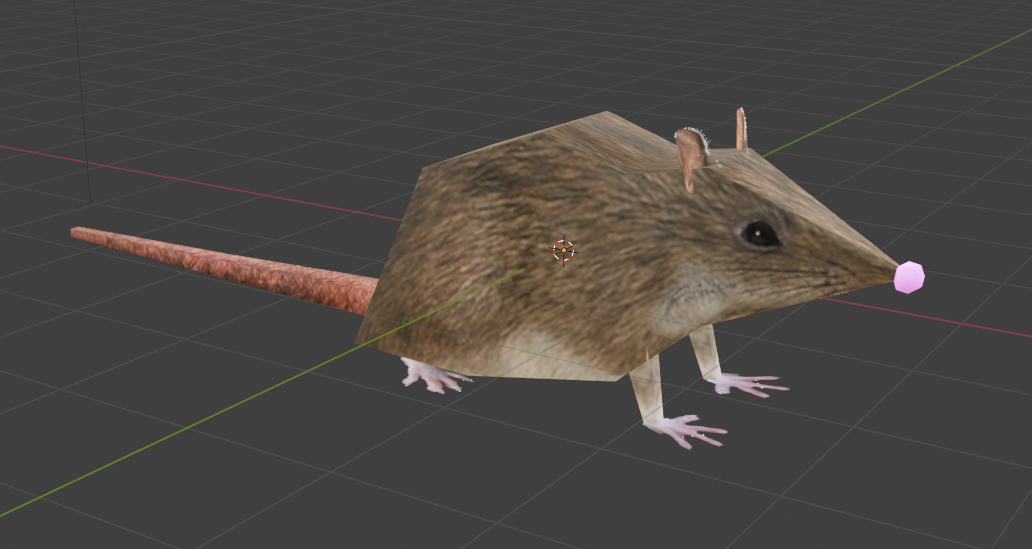Click the rat's smaller far ear
This screenshot has height=549, width=1032.
(x=741, y=130)
